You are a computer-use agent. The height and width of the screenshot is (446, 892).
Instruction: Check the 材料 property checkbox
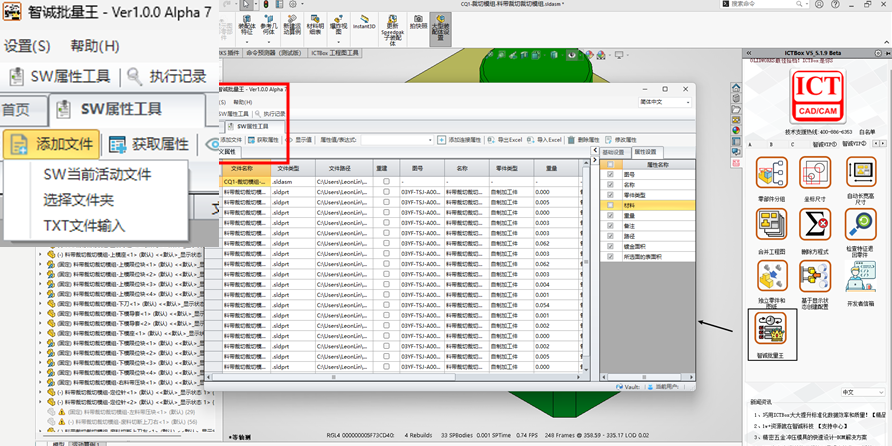[610, 205]
